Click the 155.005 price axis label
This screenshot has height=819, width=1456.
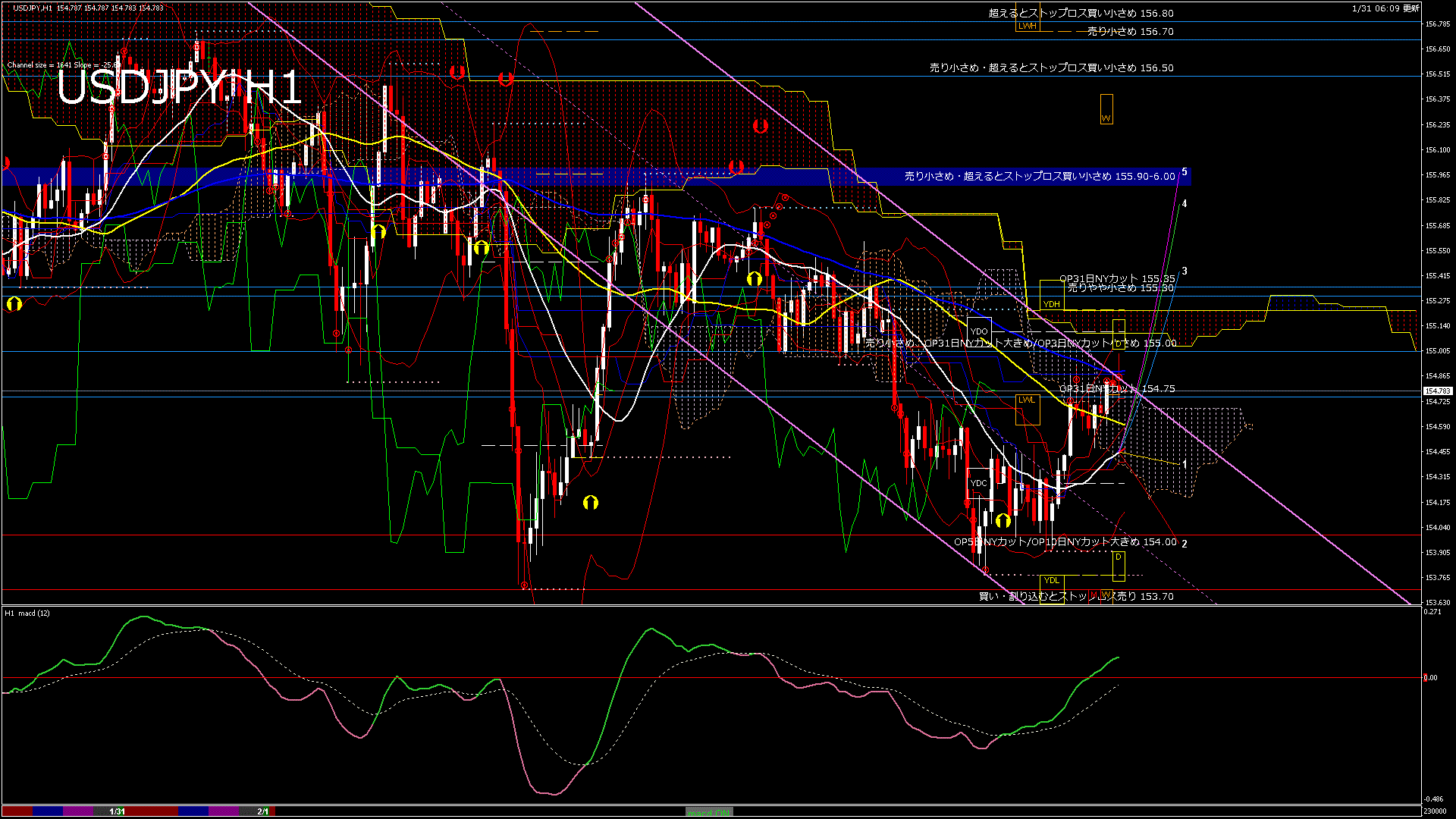coord(1438,351)
